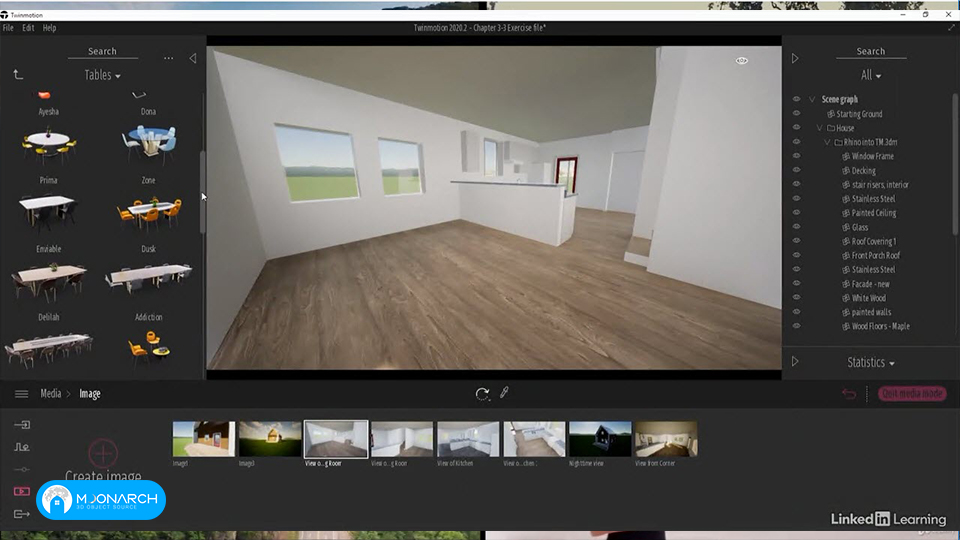Select the Zone table asset
960x540 pixels.
[149, 144]
